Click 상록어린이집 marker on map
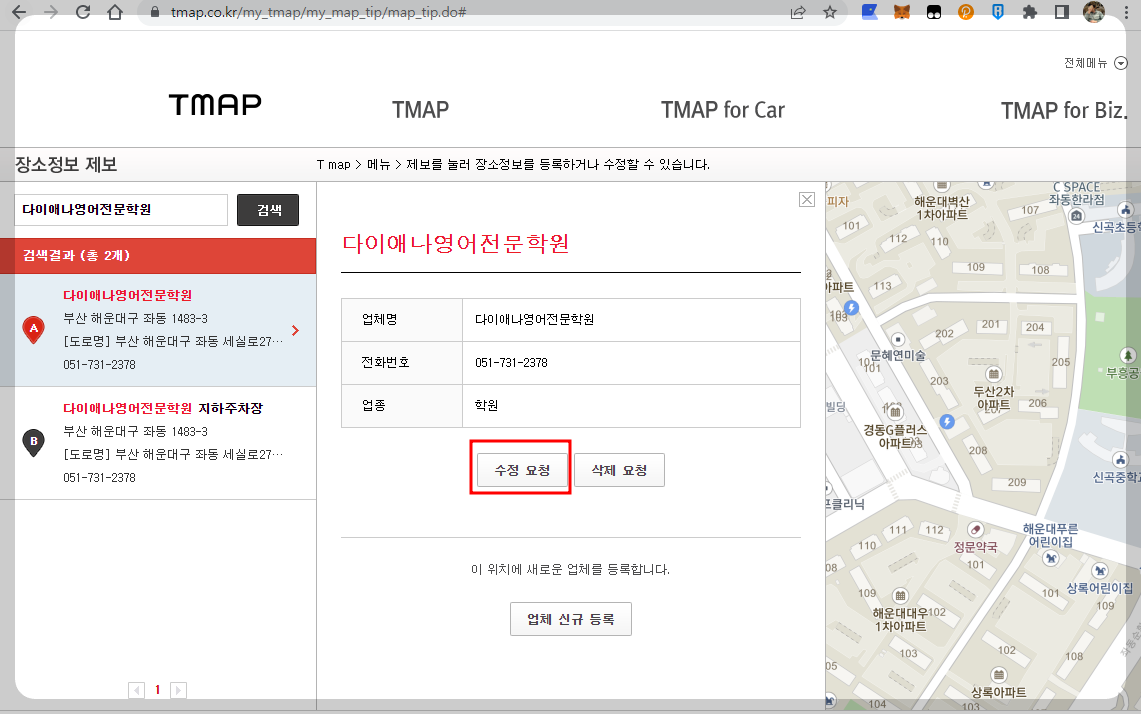The height and width of the screenshot is (714, 1141). pyautogui.click(x=1100, y=571)
